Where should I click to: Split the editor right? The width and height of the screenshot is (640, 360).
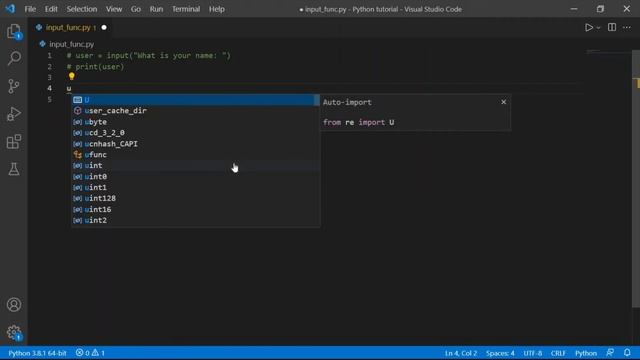tap(612, 27)
